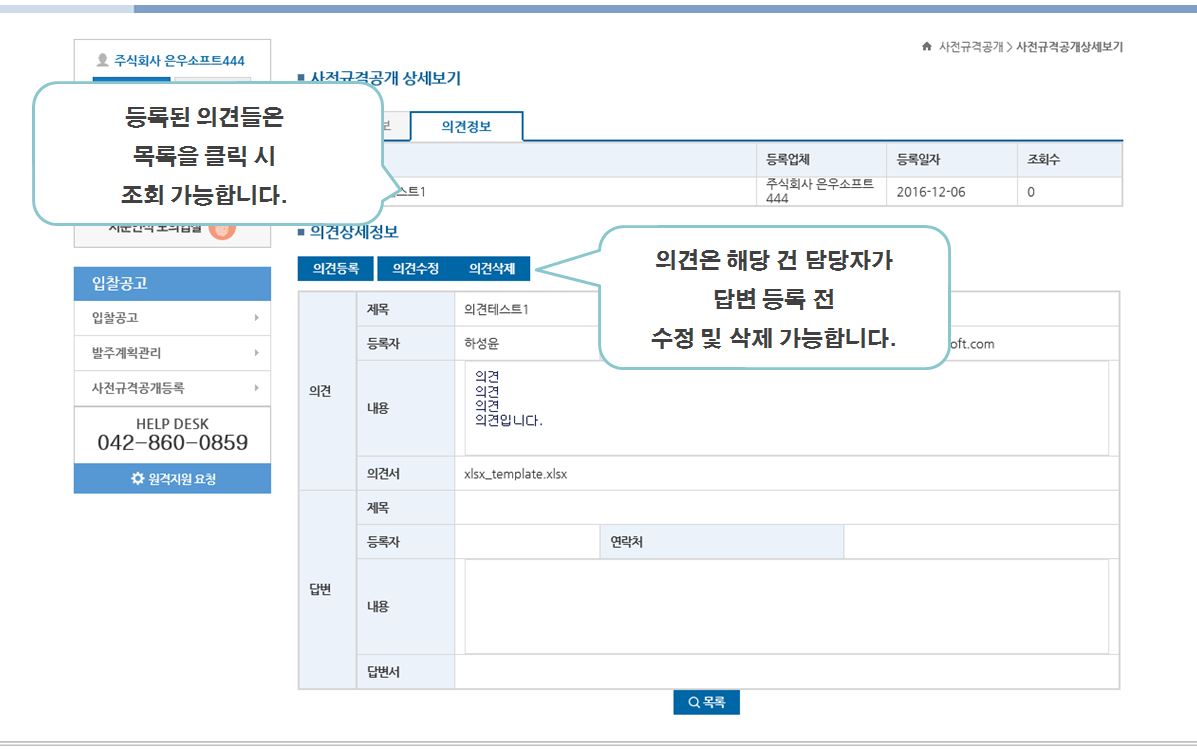The height and width of the screenshot is (750, 1197).
Task: Click the 의견테스트1 title value
Action: coord(496,309)
